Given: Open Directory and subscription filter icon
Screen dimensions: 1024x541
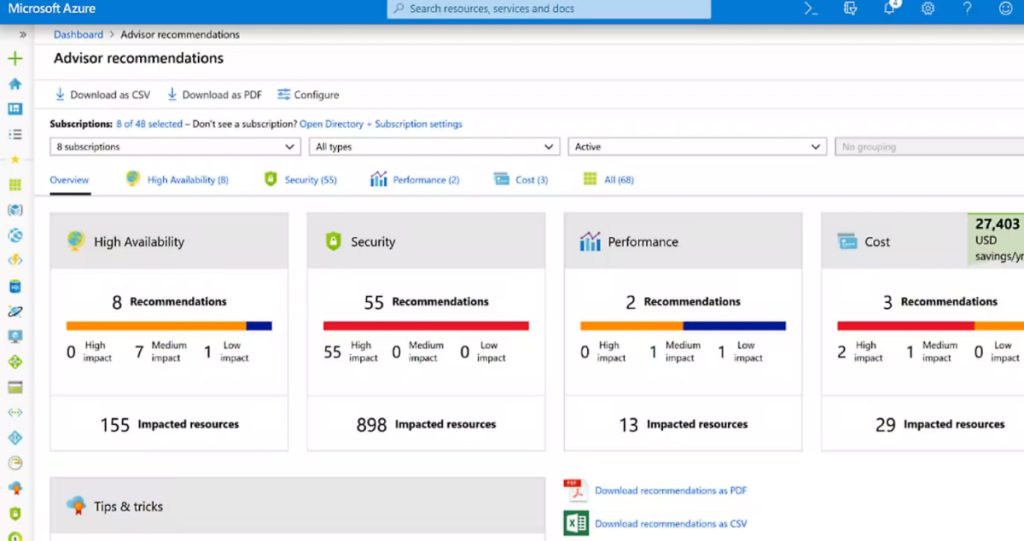Looking at the screenshot, I should pyautogui.click(x=850, y=8).
